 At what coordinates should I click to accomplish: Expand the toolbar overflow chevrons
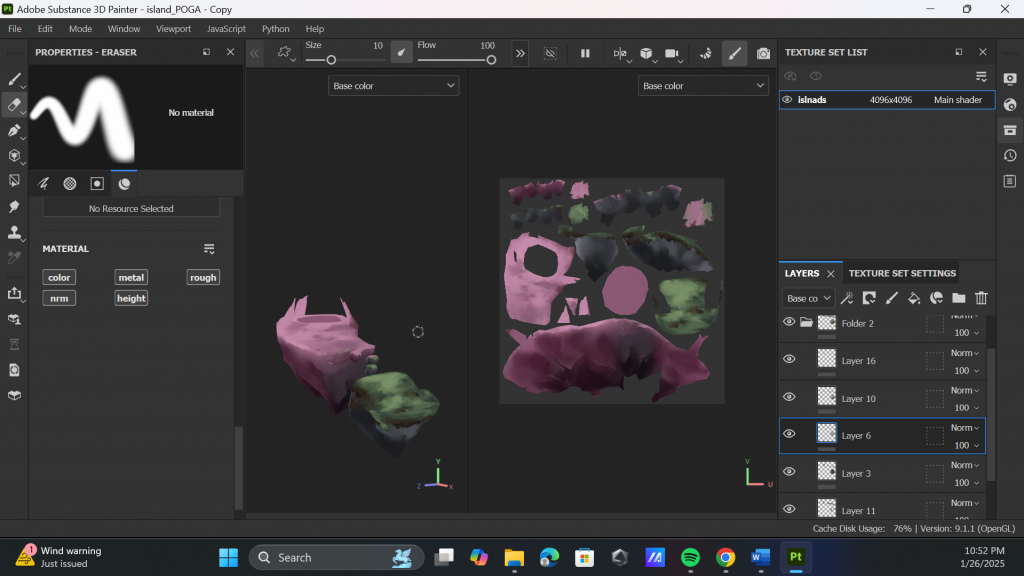[x=520, y=54]
